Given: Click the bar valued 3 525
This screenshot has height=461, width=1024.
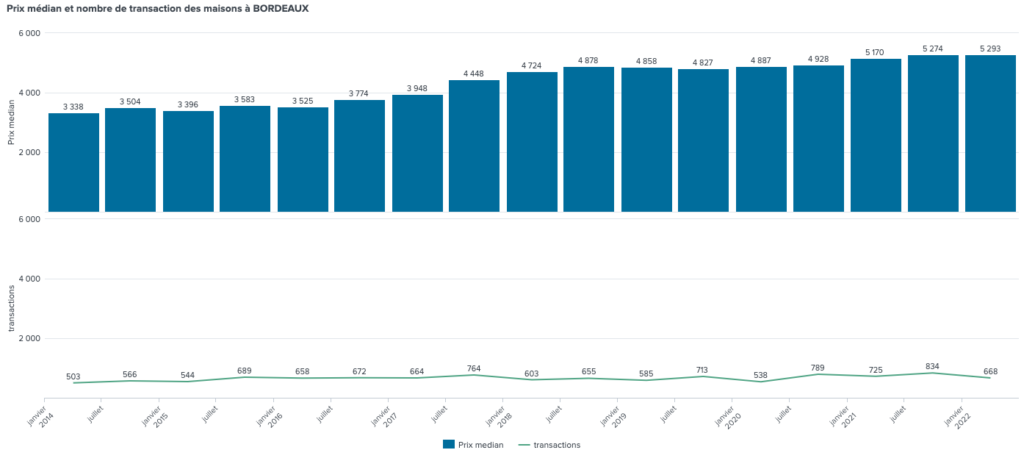Looking at the screenshot, I should (303, 159).
